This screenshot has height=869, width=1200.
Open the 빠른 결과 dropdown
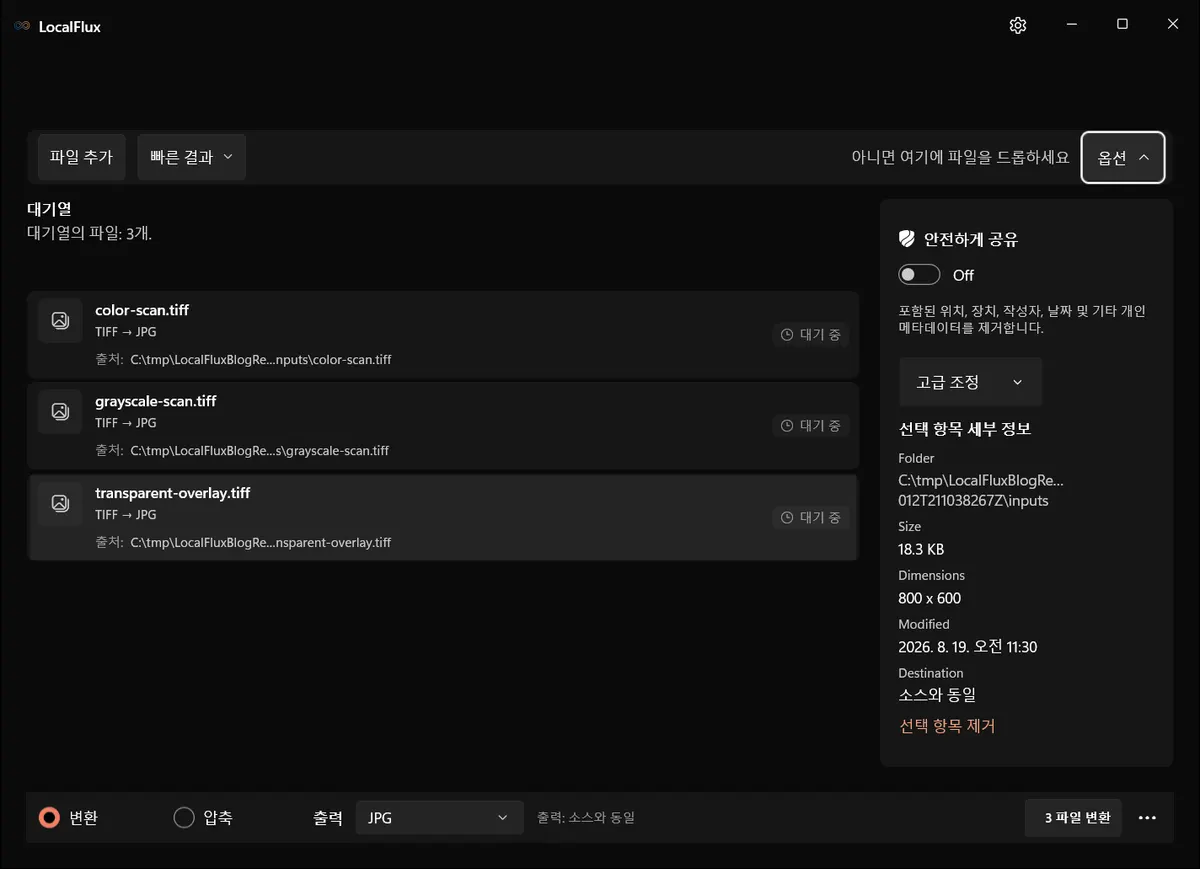[191, 157]
